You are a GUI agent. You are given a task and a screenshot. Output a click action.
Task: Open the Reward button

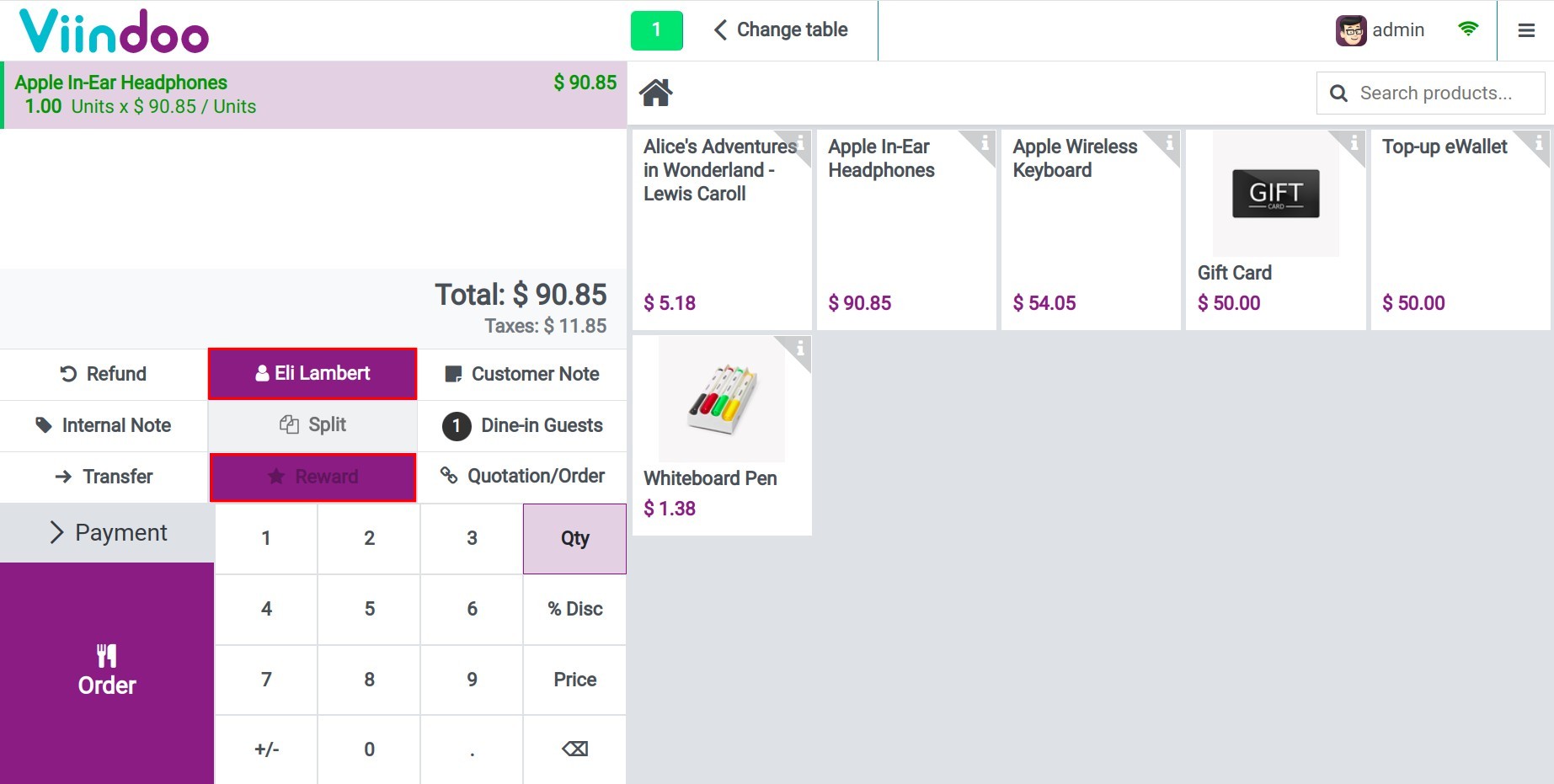[x=312, y=477]
